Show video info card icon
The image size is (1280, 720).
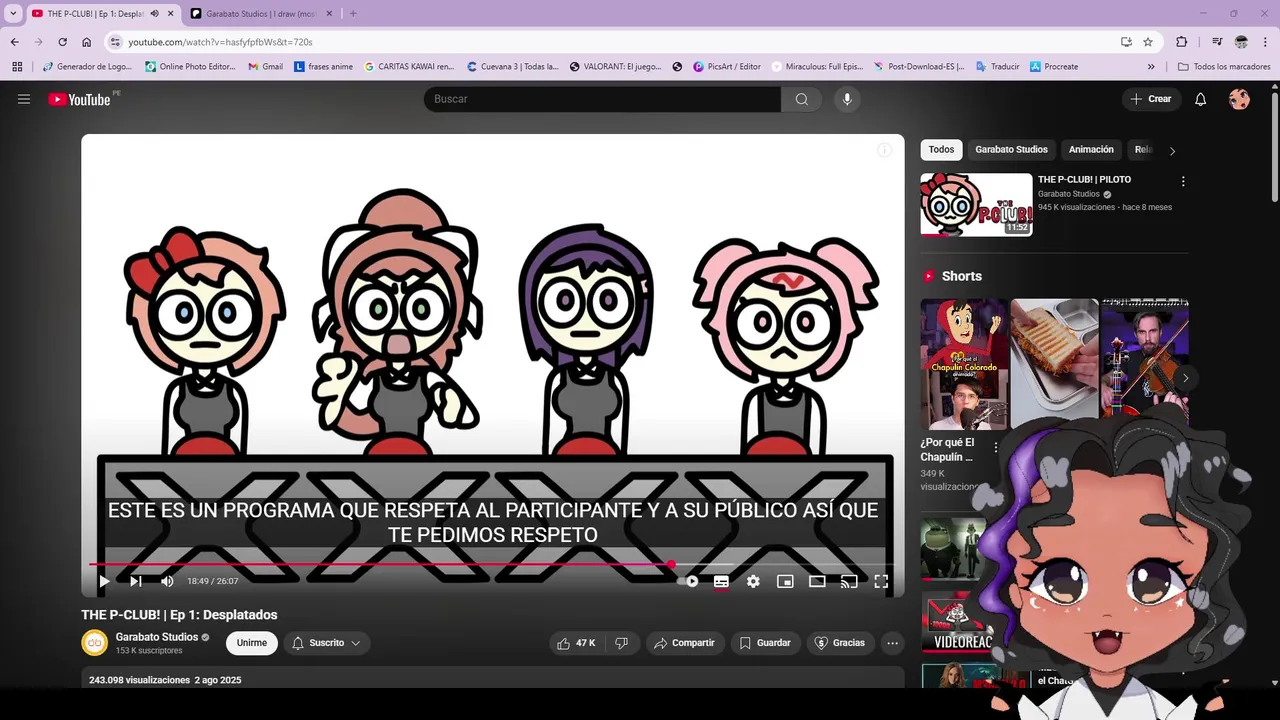coord(884,150)
